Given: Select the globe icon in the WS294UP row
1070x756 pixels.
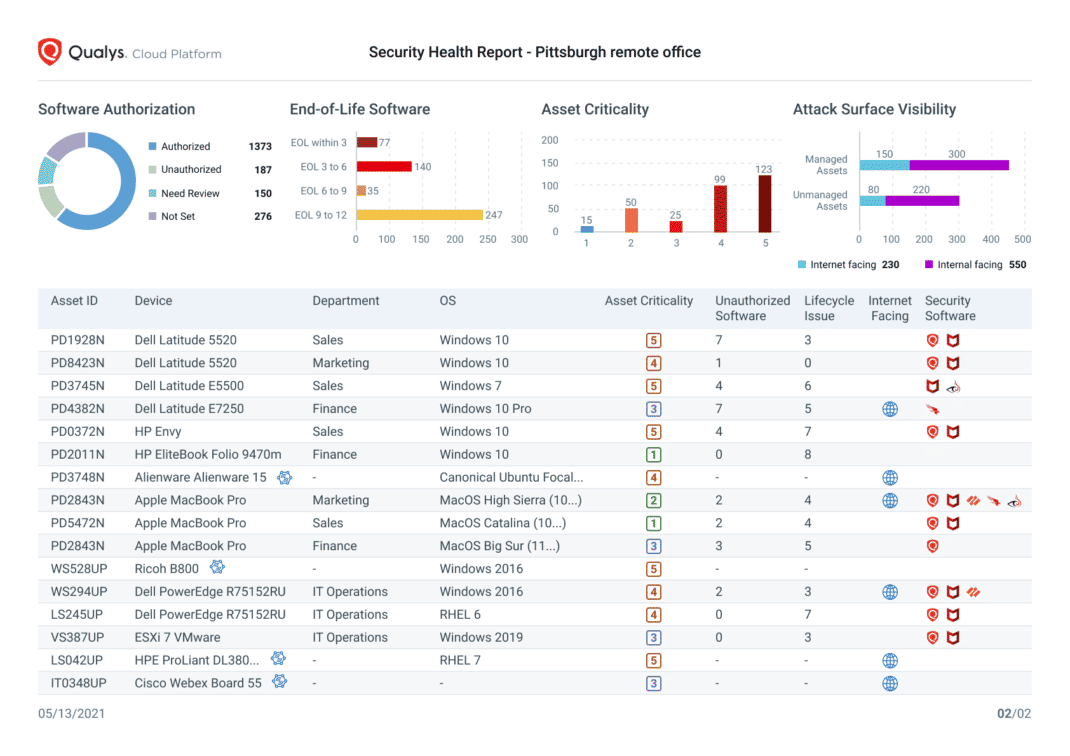Looking at the screenshot, I should [x=890, y=592].
